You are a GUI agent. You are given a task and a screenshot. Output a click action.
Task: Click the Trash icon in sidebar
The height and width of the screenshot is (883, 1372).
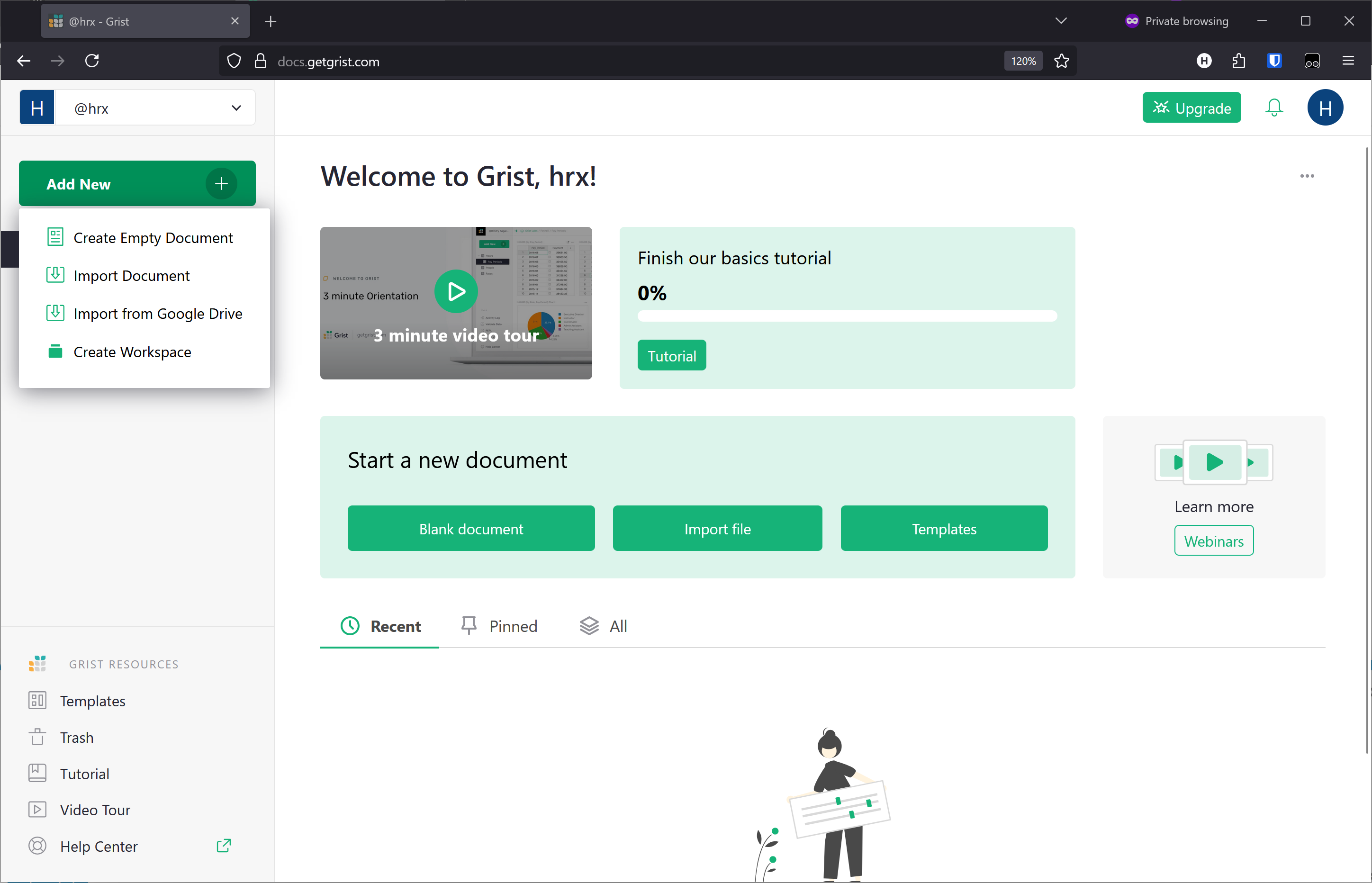point(37,737)
